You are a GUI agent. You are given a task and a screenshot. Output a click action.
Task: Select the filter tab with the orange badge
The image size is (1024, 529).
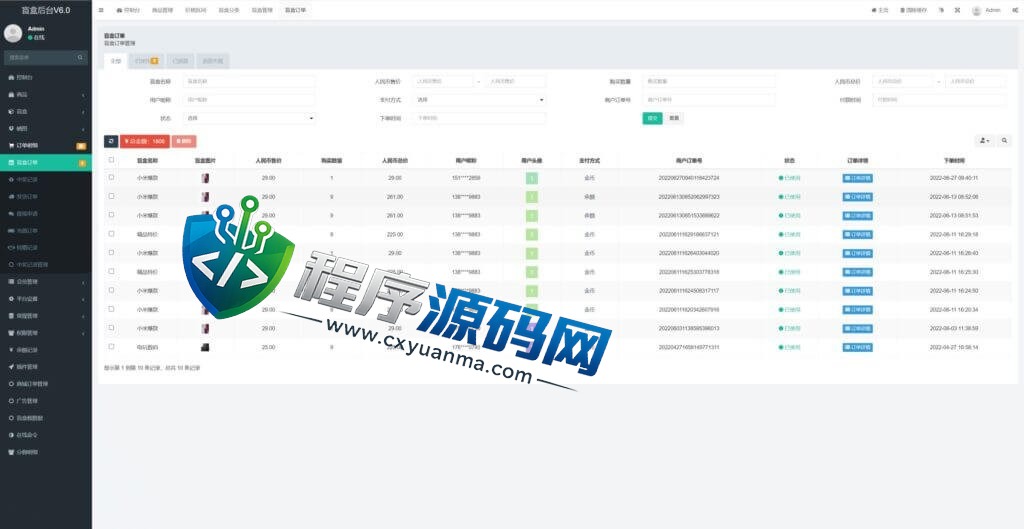click(146, 61)
